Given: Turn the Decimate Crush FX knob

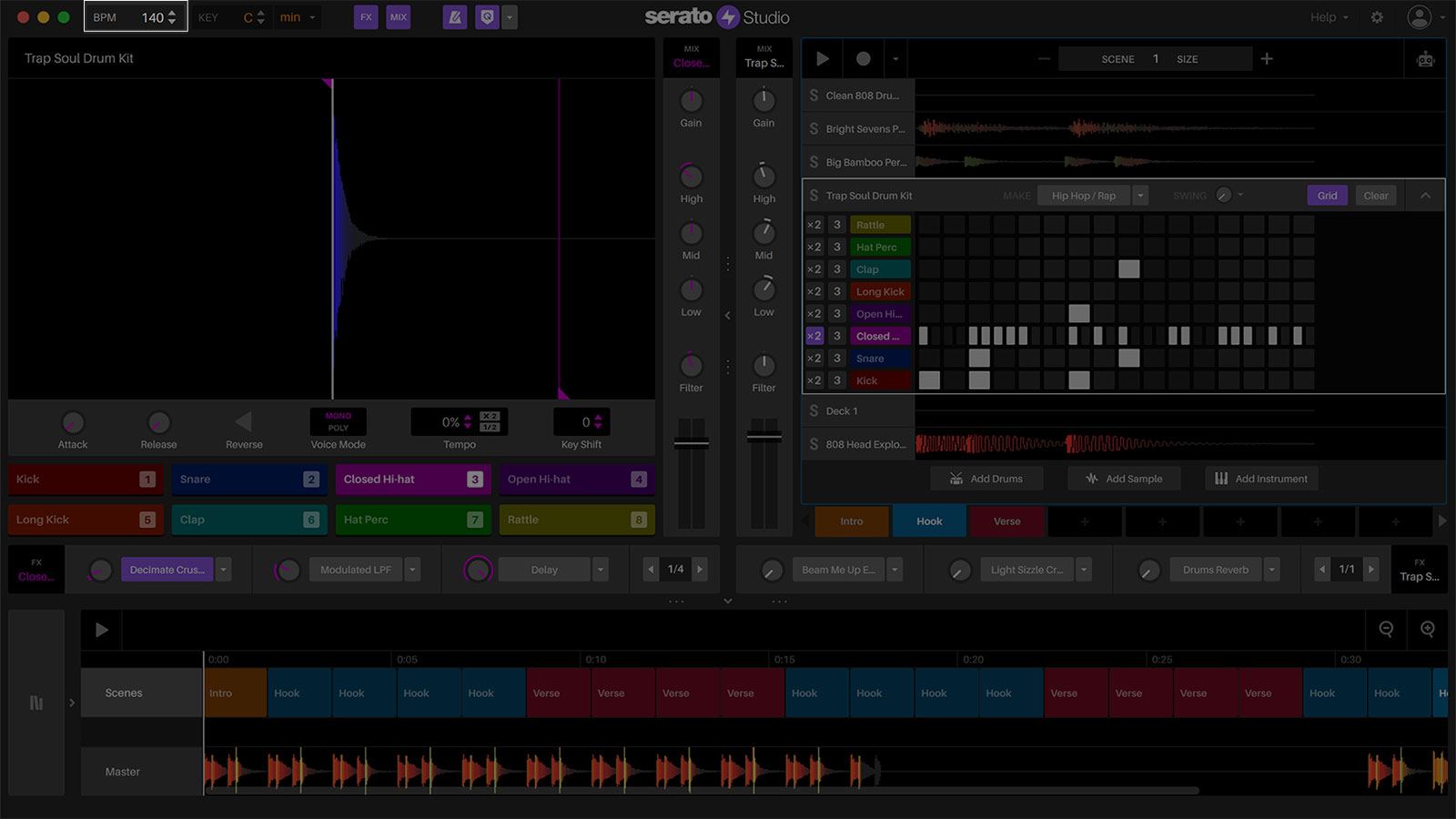Looking at the screenshot, I should 99,570.
